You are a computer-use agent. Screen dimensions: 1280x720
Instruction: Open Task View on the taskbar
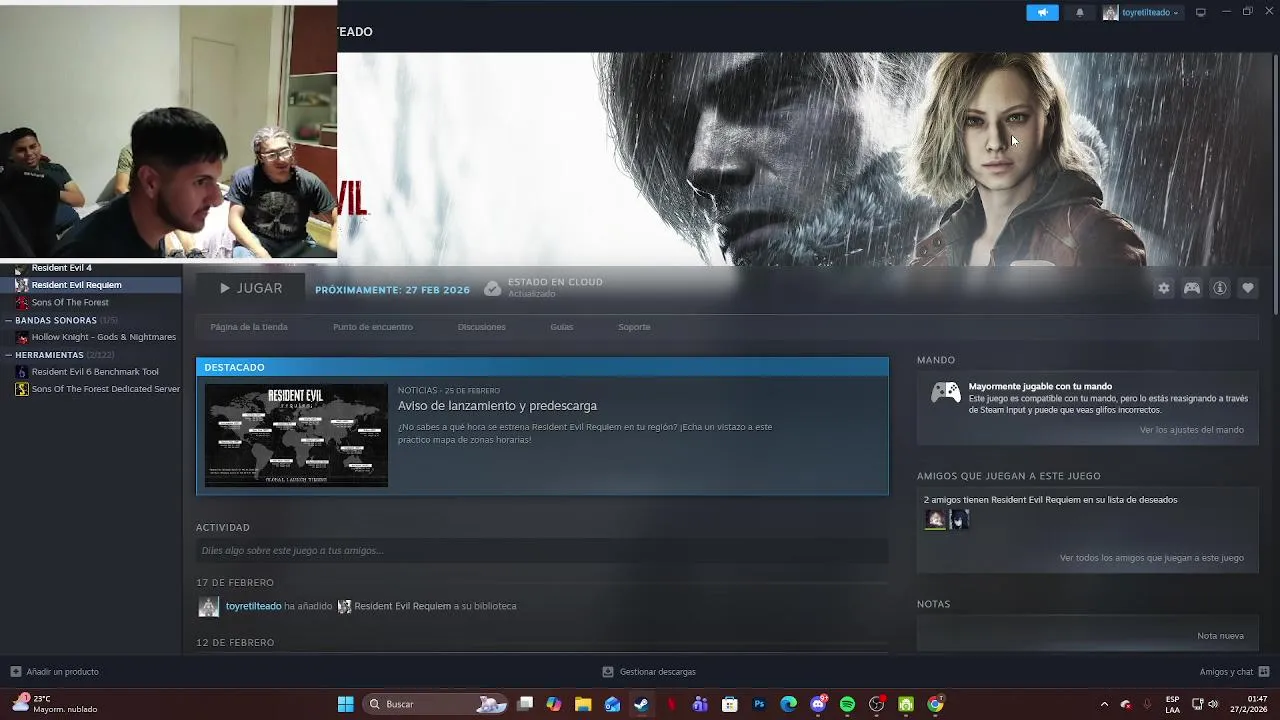point(525,704)
